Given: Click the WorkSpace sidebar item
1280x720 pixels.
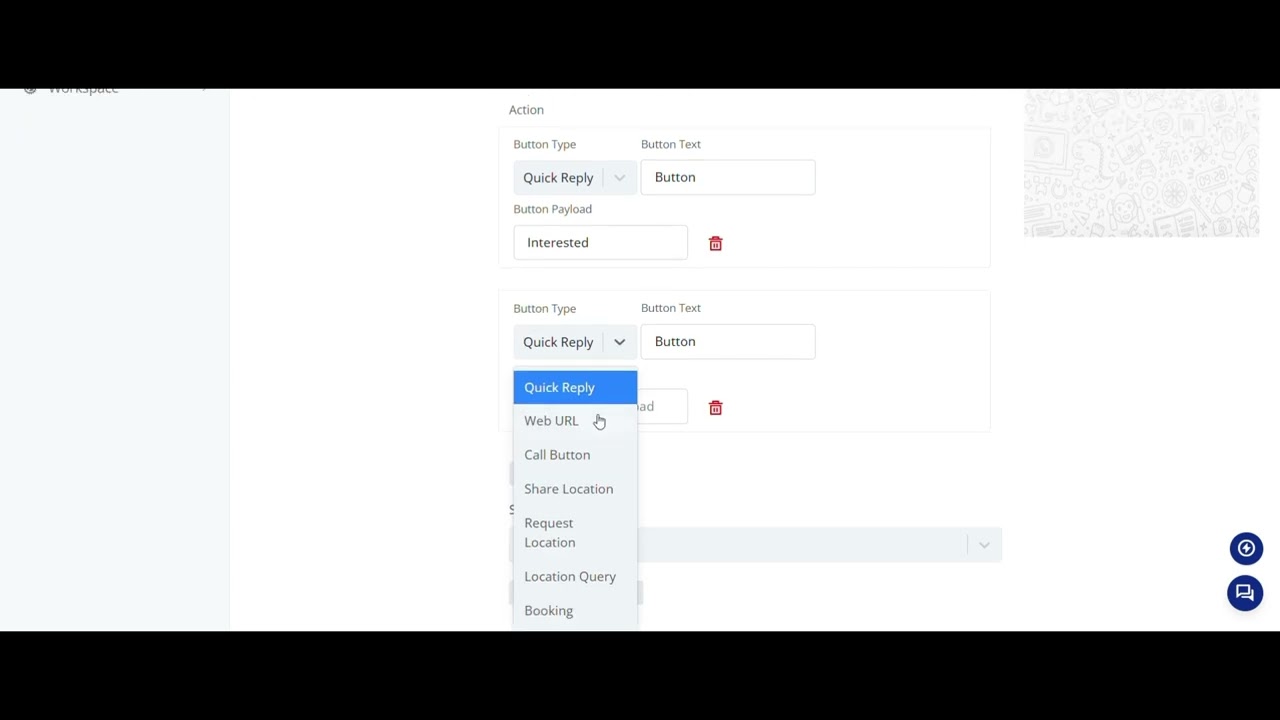Looking at the screenshot, I should click(x=83, y=89).
